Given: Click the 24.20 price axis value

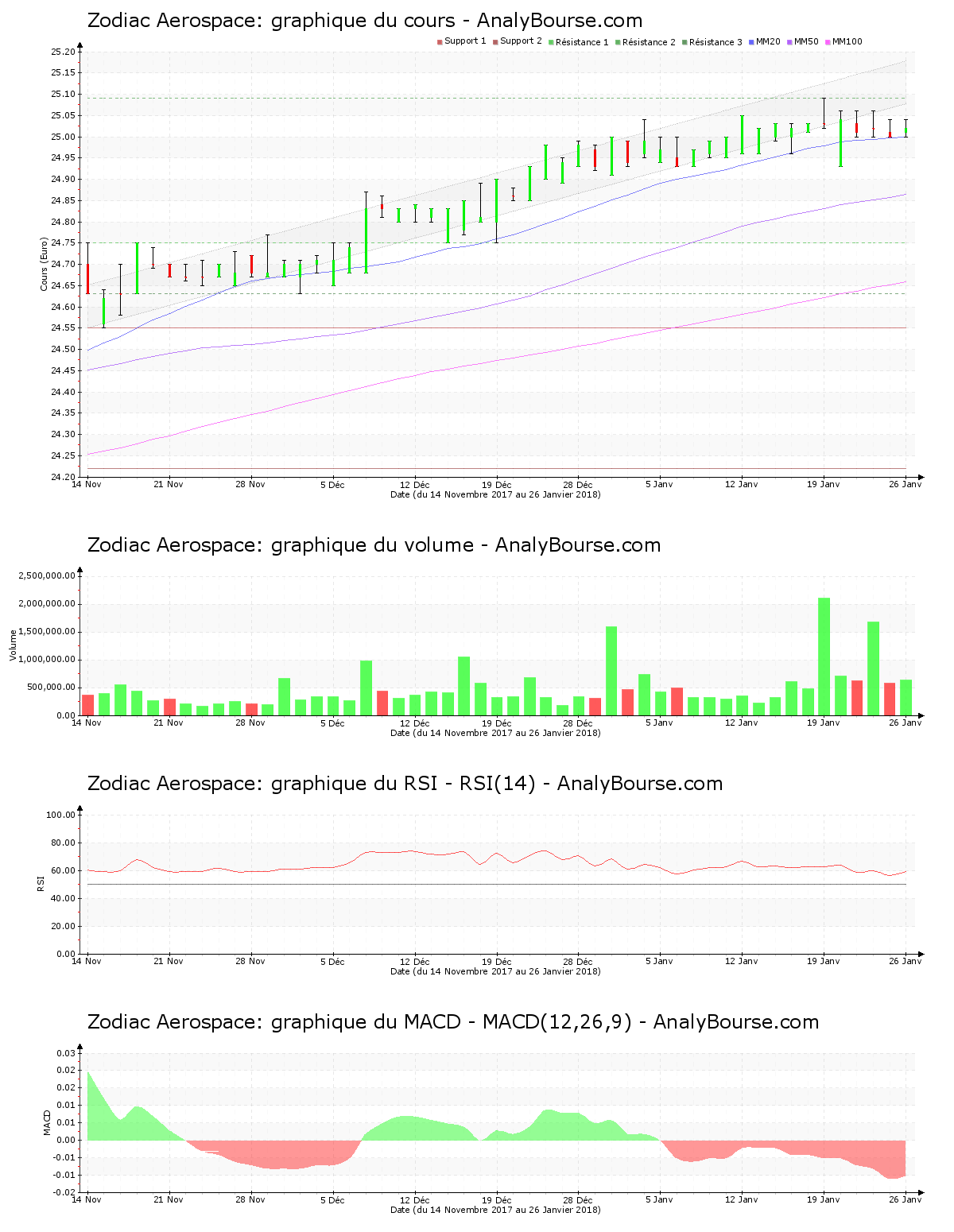Looking at the screenshot, I should coord(63,477).
